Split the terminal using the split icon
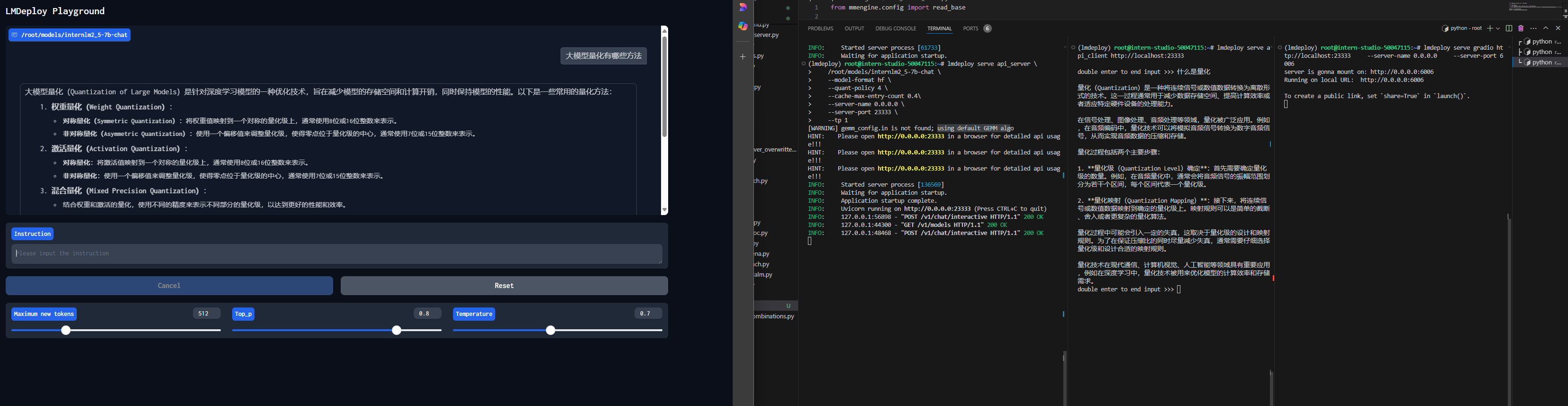Screen dimensions: 1568x406 [1509, 28]
